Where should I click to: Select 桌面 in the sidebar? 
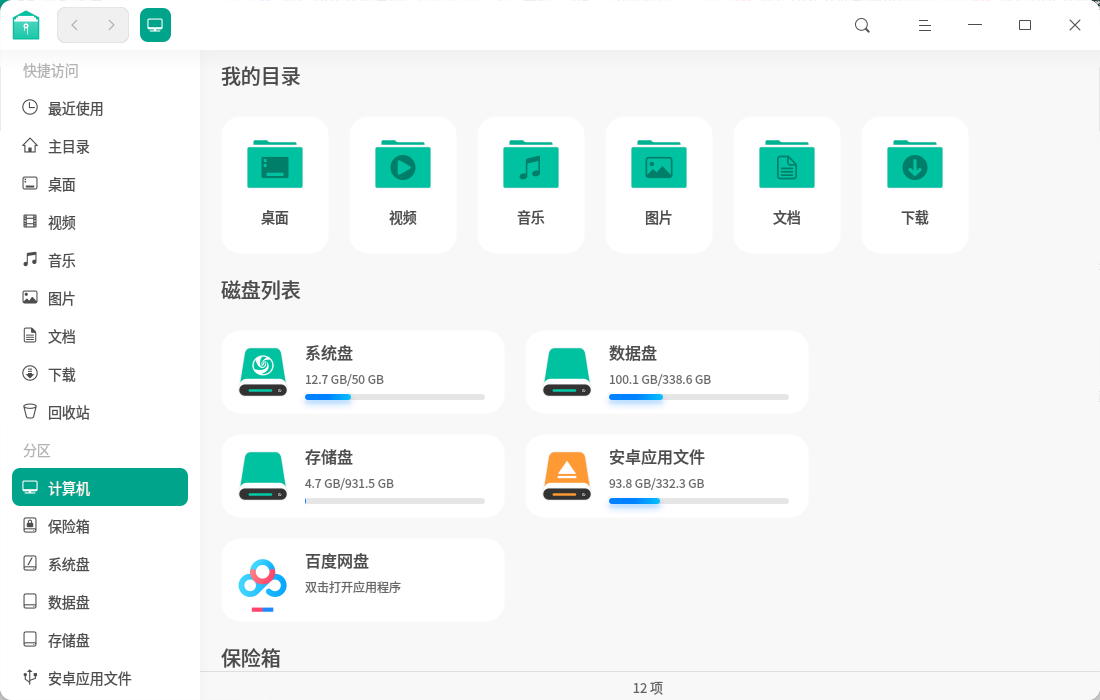point(100,184)
